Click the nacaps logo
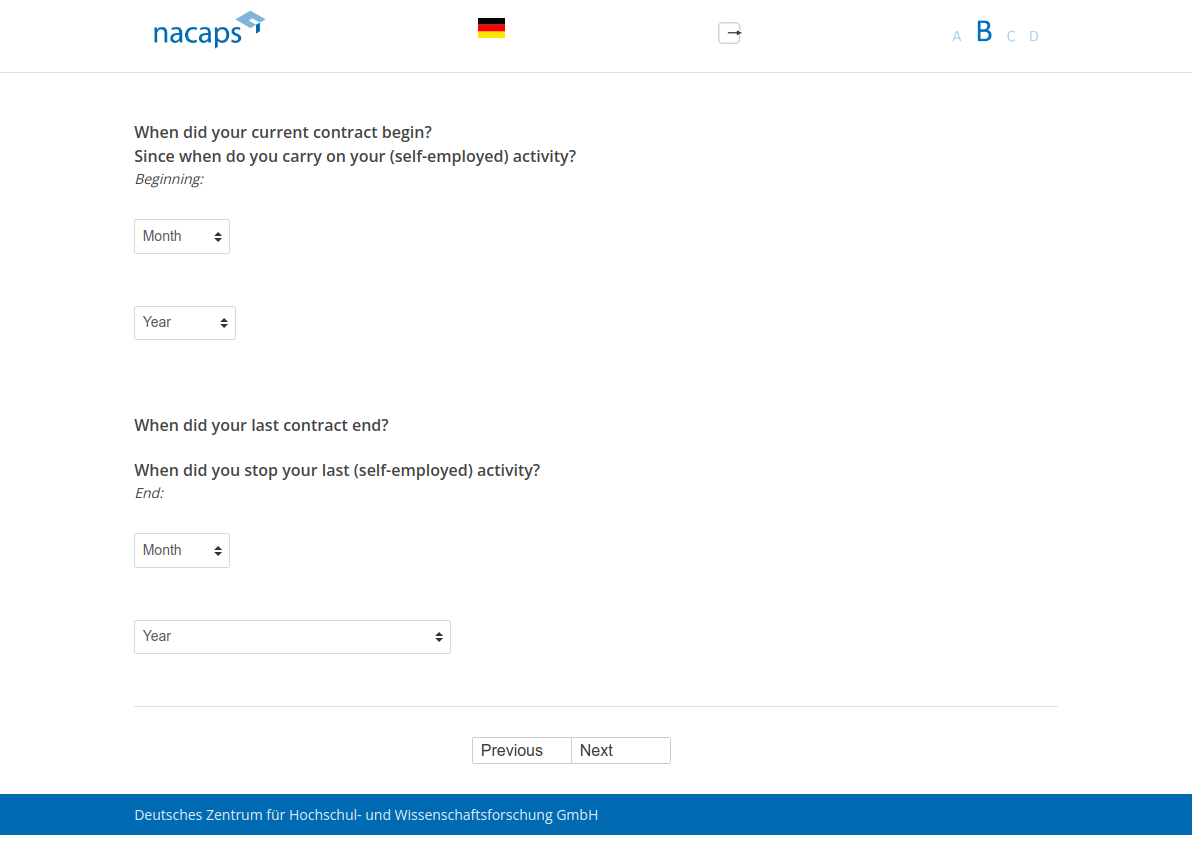 pyautogui.click(x=208, y=30)
